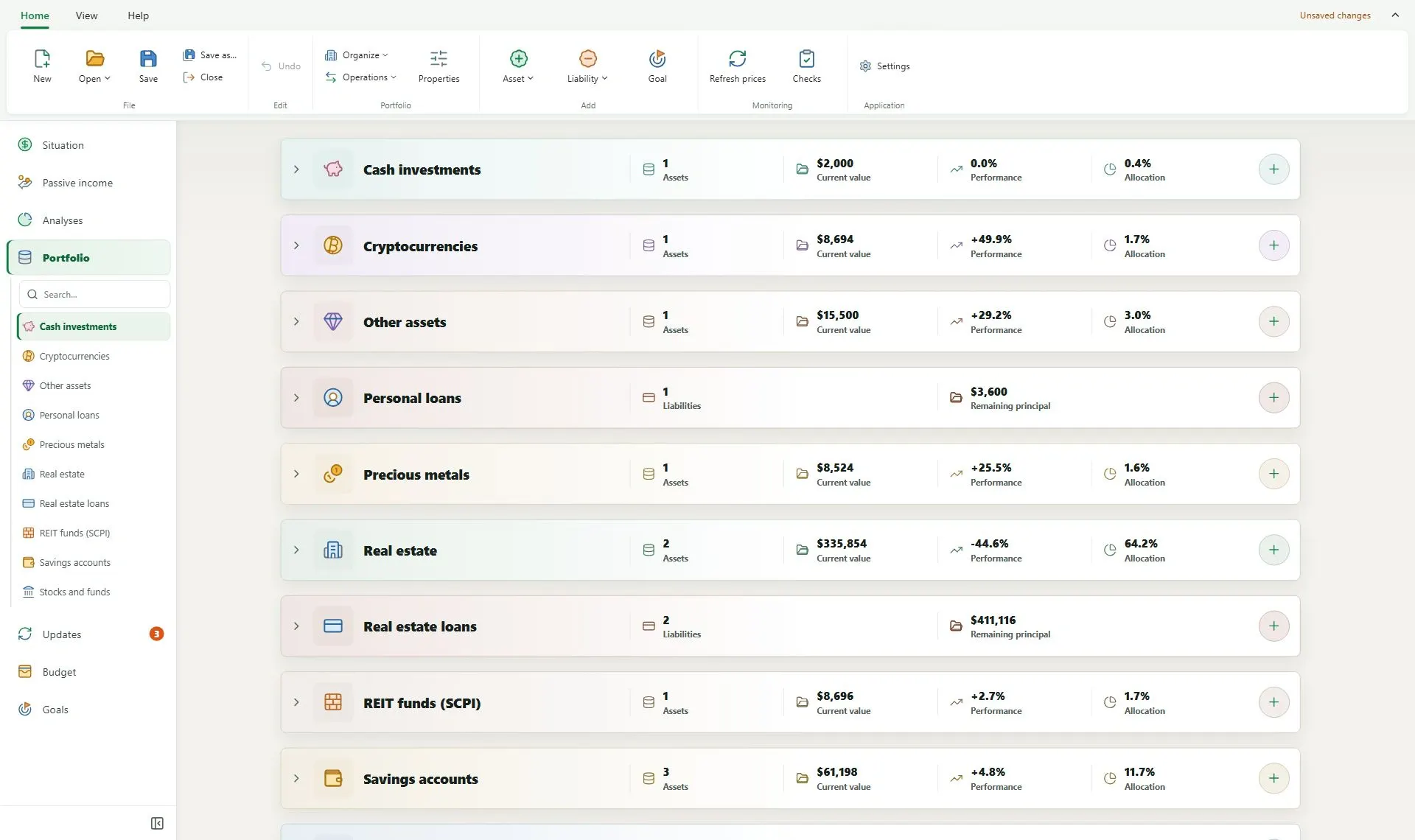Add a liability to Personal loans
The width and height of the screenshot is (1415, 840).
pyautogui.click(x=1273, y=398)
